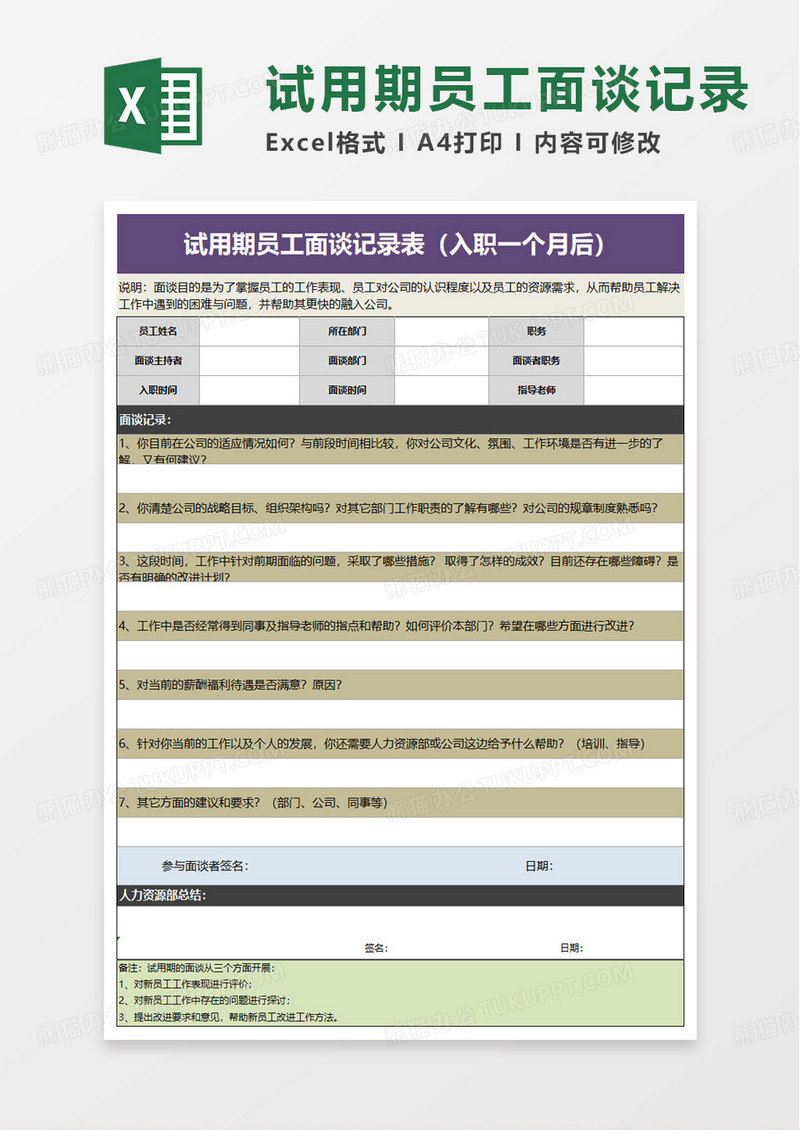
Task: Click the subtitle Excel格式 A4打印 内容可修改
Action: pos(463,143)
